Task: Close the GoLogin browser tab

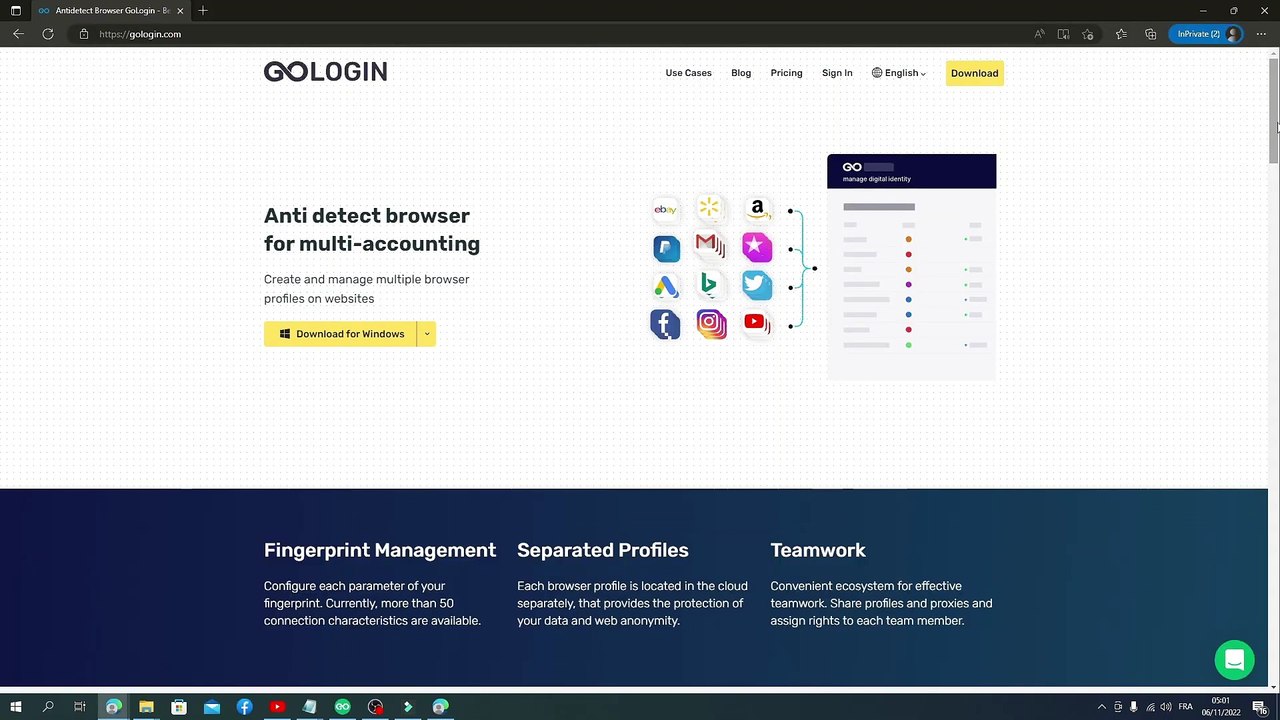Action: point(180,10)
